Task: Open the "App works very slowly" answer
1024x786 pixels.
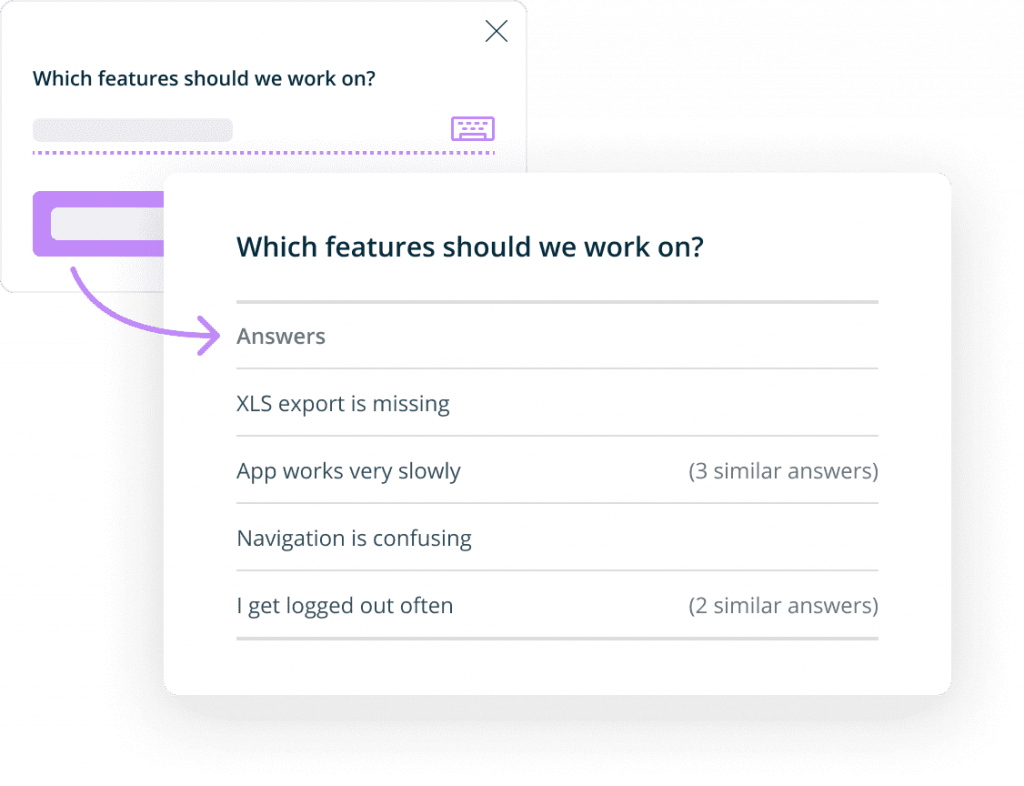Action: click(x=348, y=471)
